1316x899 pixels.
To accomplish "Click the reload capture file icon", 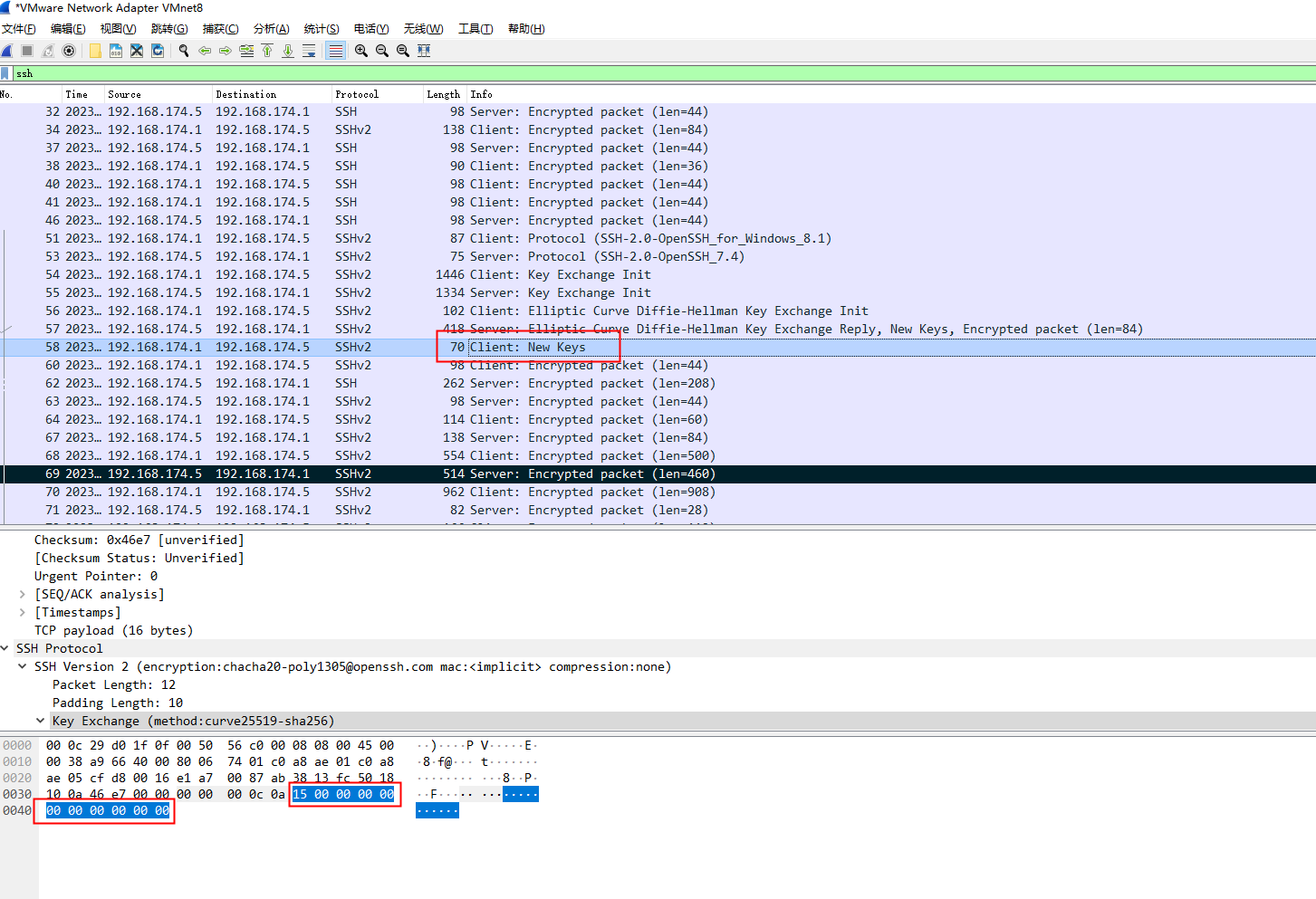I will 158,51.
